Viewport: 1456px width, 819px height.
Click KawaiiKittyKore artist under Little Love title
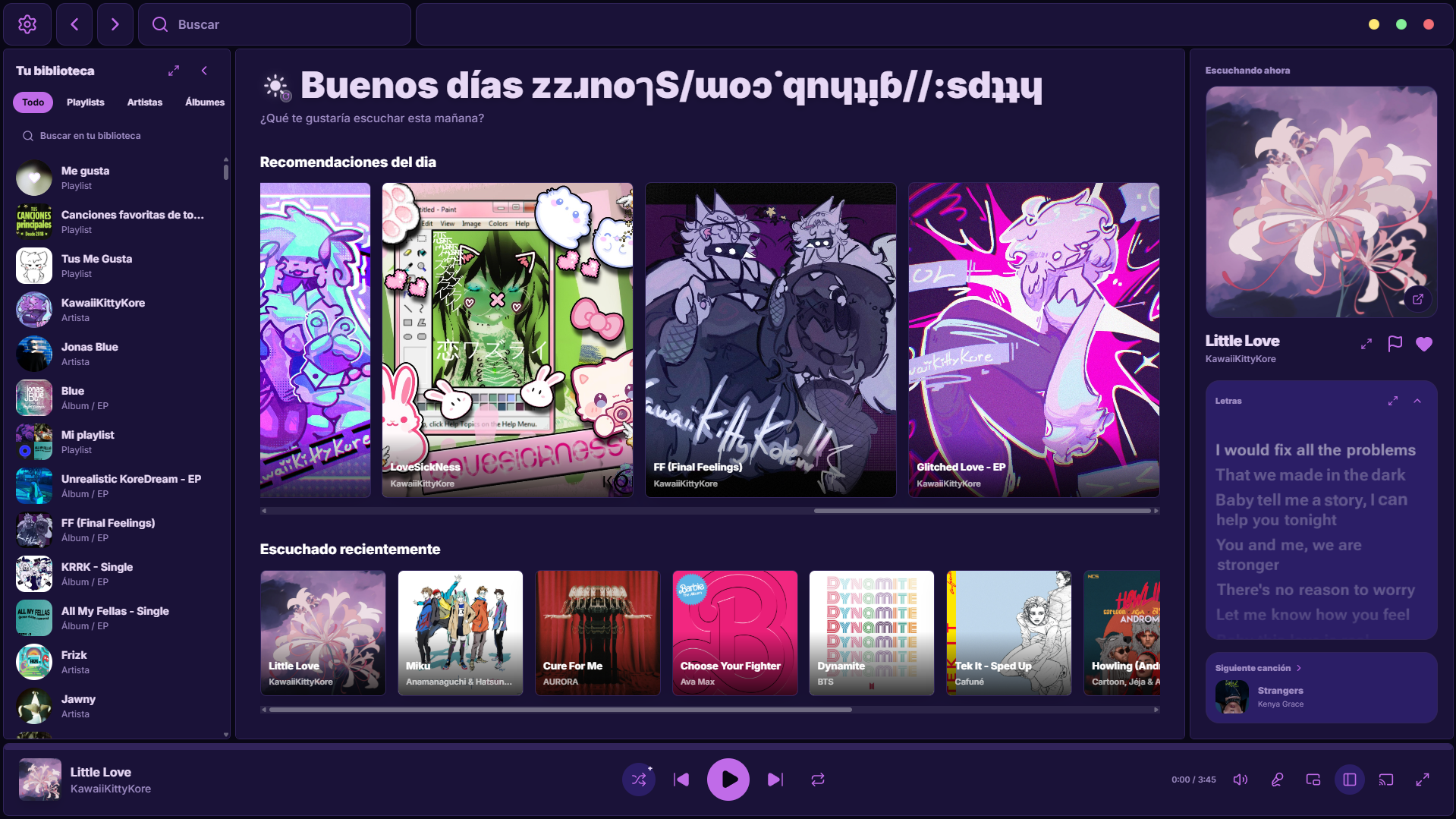[1241, 359]
